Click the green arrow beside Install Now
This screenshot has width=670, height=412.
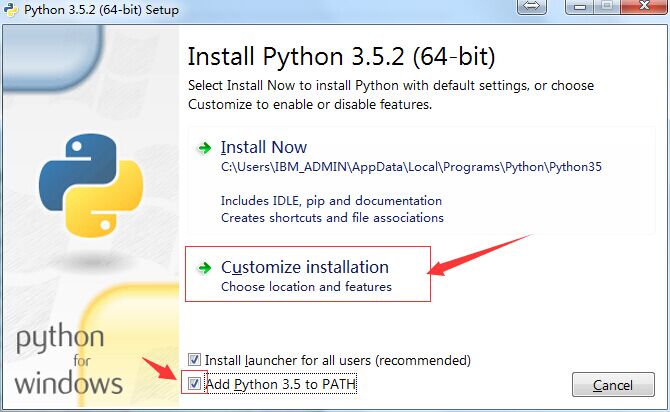click(205, 148)
